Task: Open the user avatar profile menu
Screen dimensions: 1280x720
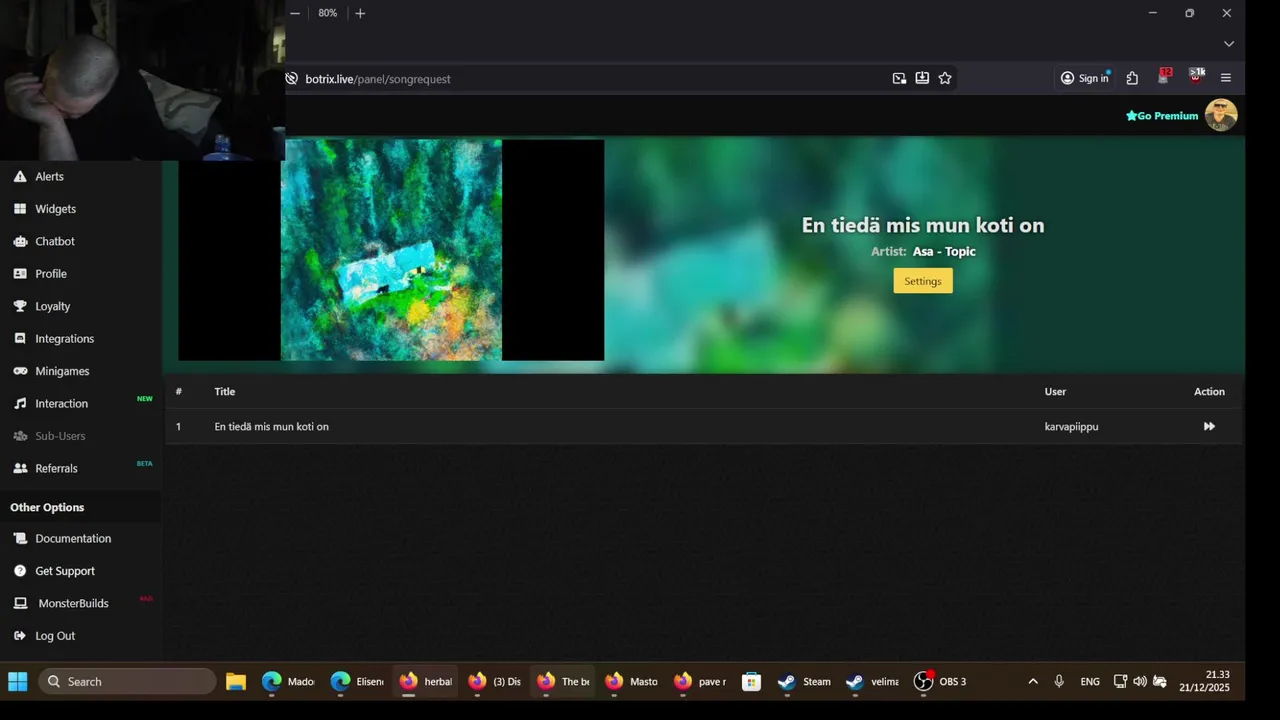Action: tap(1221, 115)
